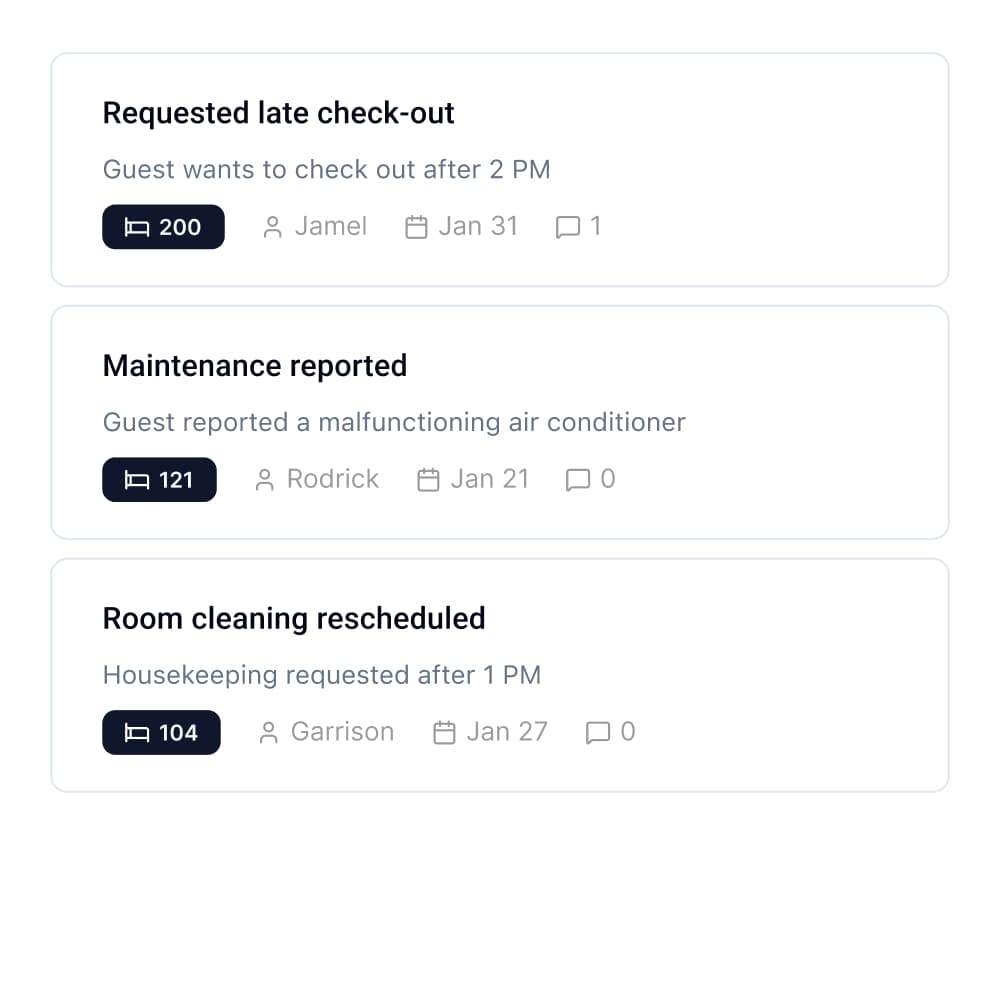Open the Room cleaning rescheduled card
The image size is (1000, 1000).
(x=500, y=674)
